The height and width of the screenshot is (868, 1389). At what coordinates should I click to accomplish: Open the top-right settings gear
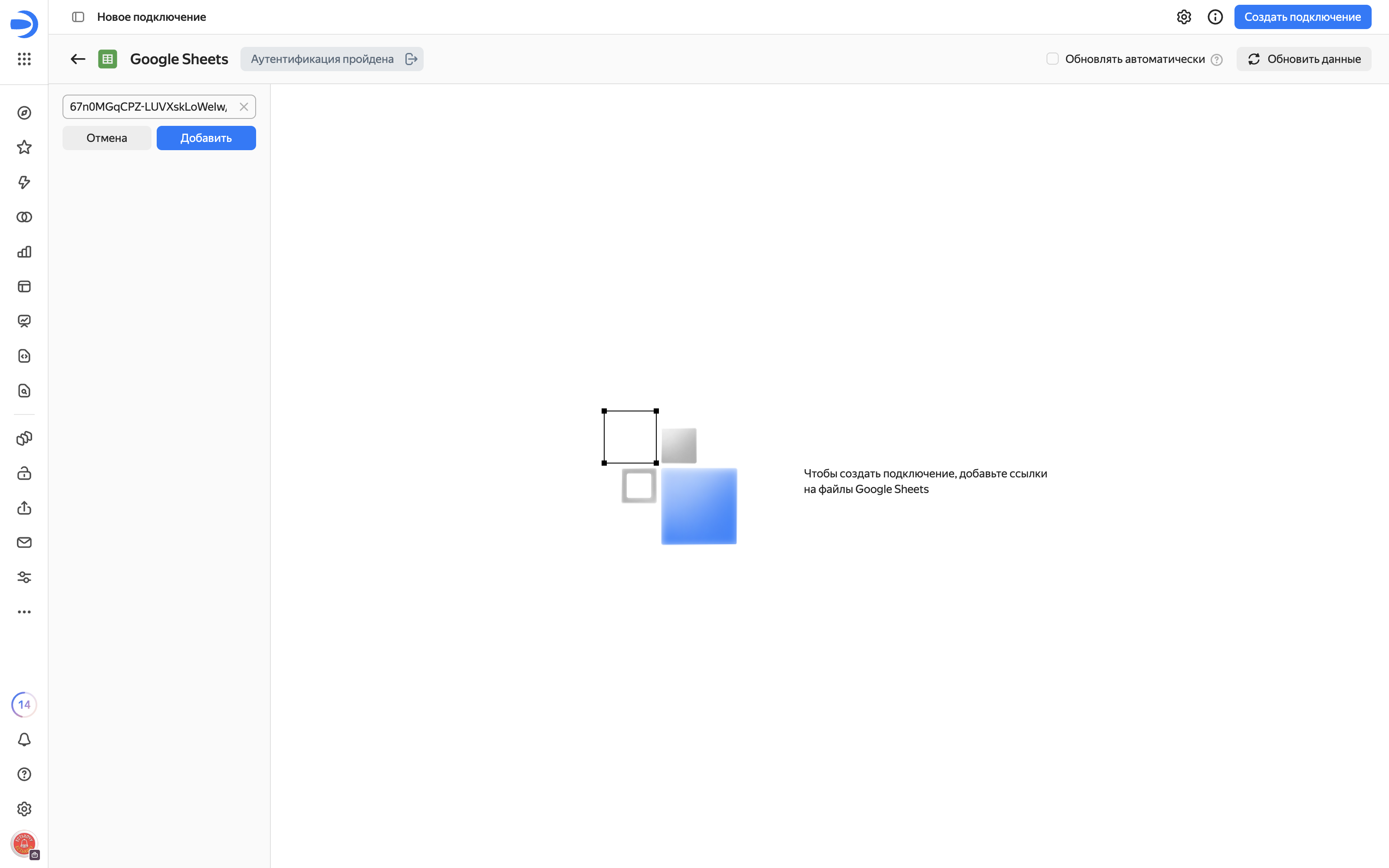pyautogui.click(x=1184, y=17)
